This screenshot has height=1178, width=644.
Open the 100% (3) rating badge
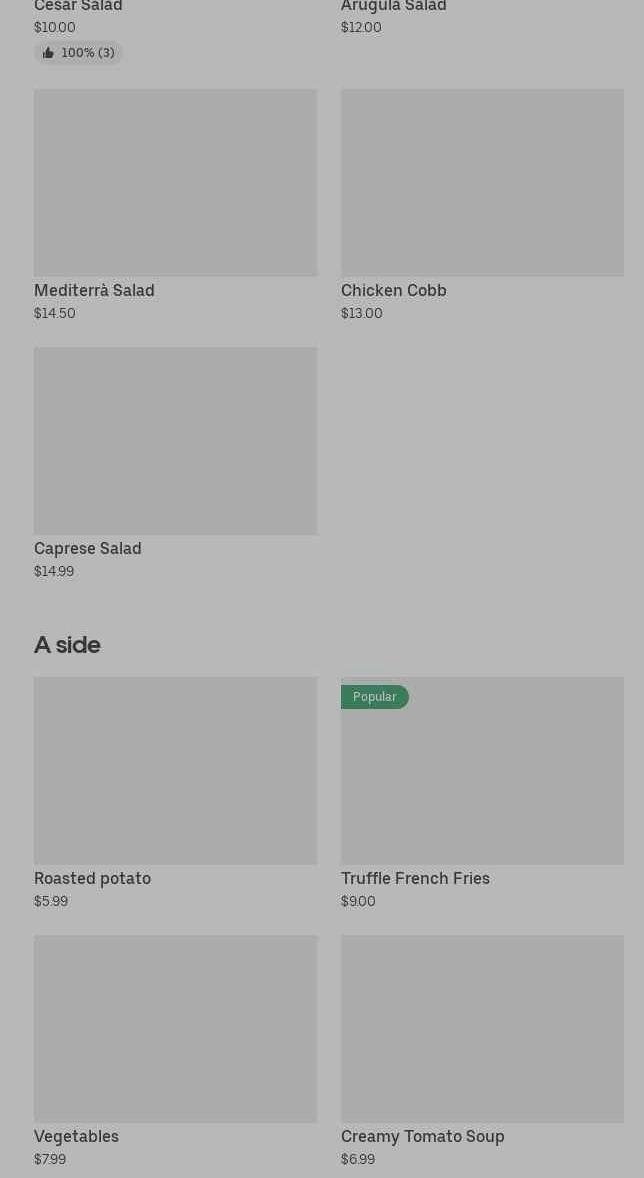click(x=79, y=53)
